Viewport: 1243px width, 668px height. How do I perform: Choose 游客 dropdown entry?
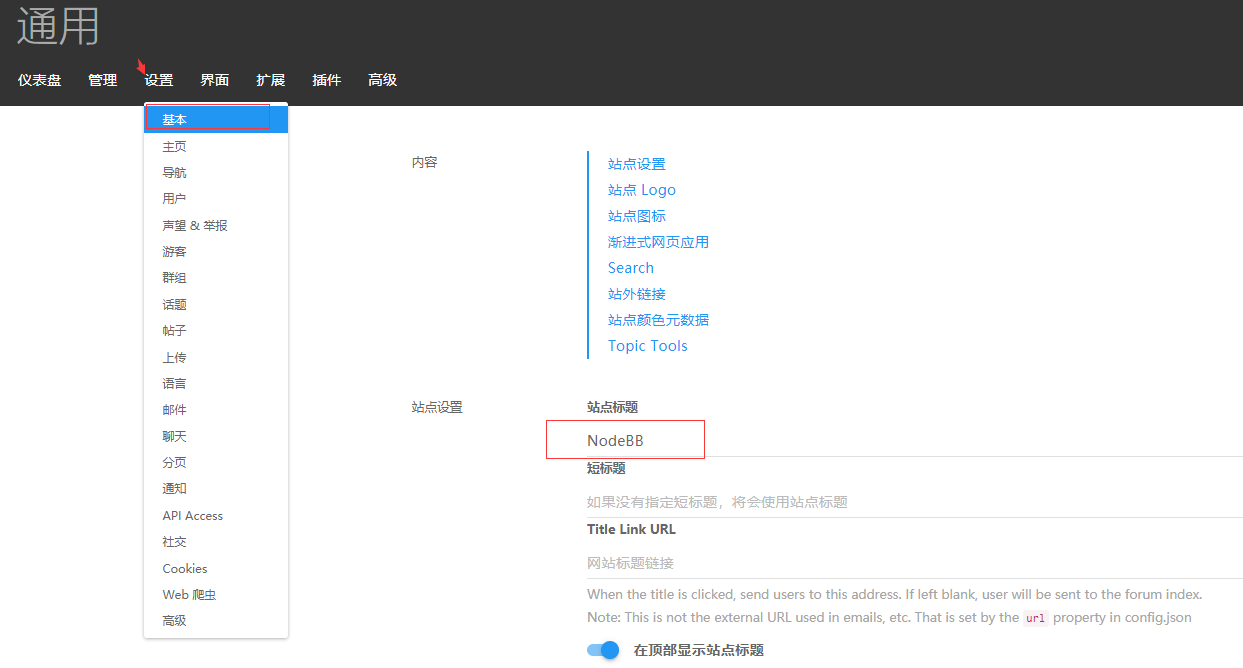(x=216, y=251)
